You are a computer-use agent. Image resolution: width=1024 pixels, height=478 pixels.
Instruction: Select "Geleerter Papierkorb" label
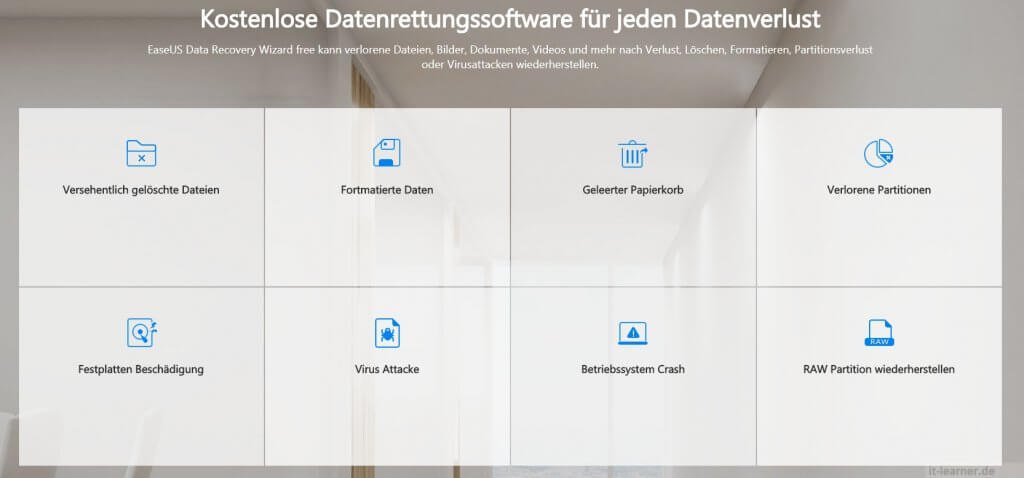633,190
